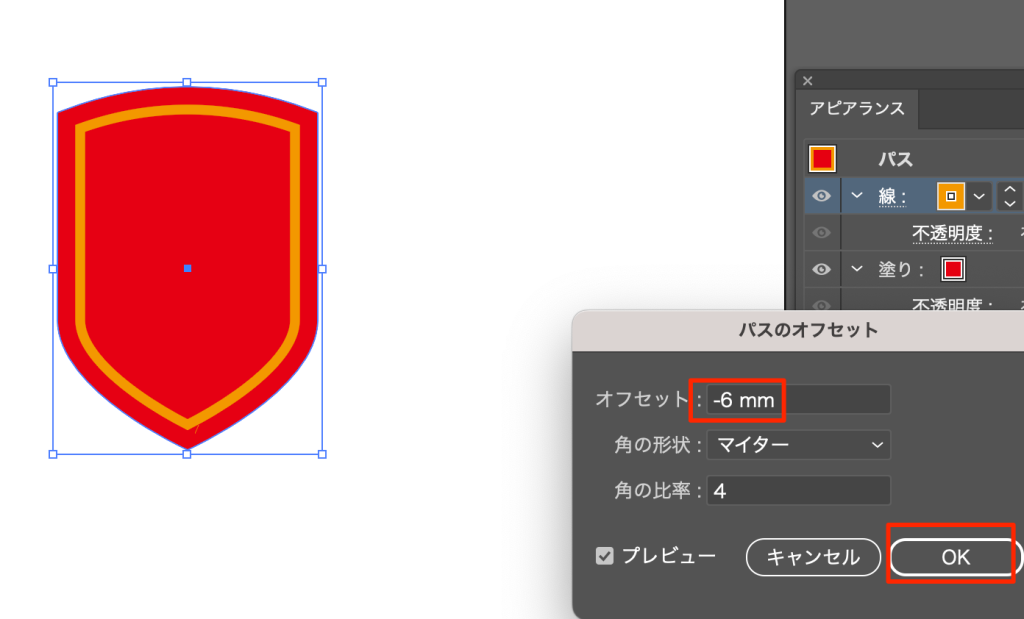Viewport: 1024px width, 619px height.
Task: Hide the 線 stroke attribute
Action: point(822,196)
